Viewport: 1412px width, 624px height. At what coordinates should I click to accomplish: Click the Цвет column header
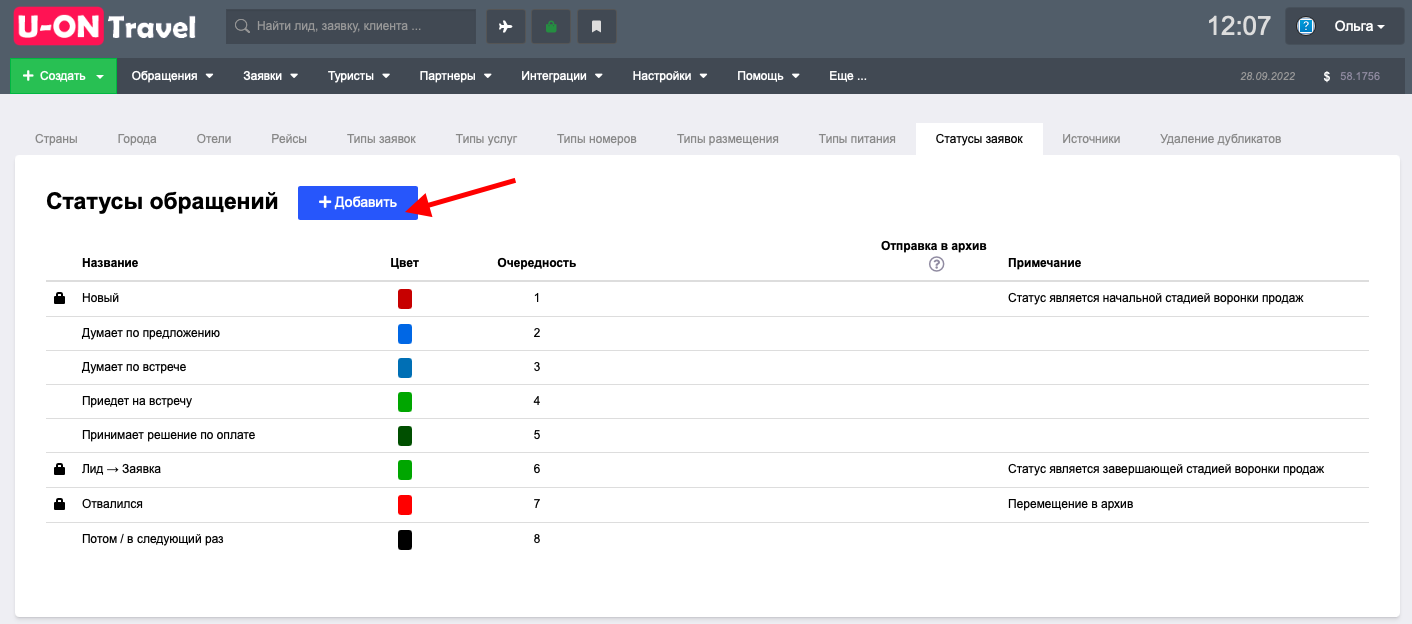pyautogui.click(x=404, y=263)
